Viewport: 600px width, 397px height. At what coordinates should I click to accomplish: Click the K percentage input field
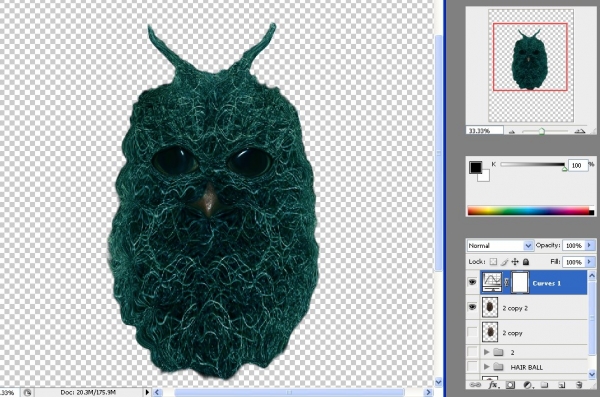pyautogui.click(x=578, y=165)
